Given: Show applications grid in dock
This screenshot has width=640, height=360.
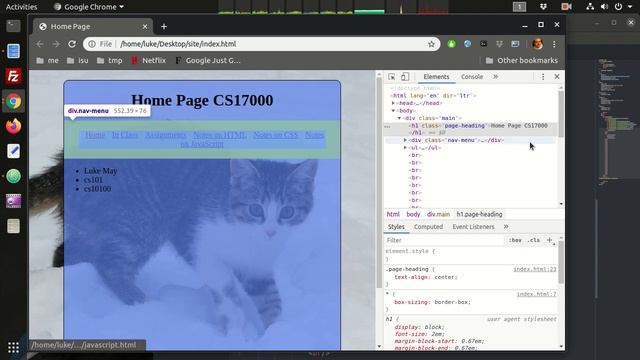Looking at the screenshot, I should point(13,347).
